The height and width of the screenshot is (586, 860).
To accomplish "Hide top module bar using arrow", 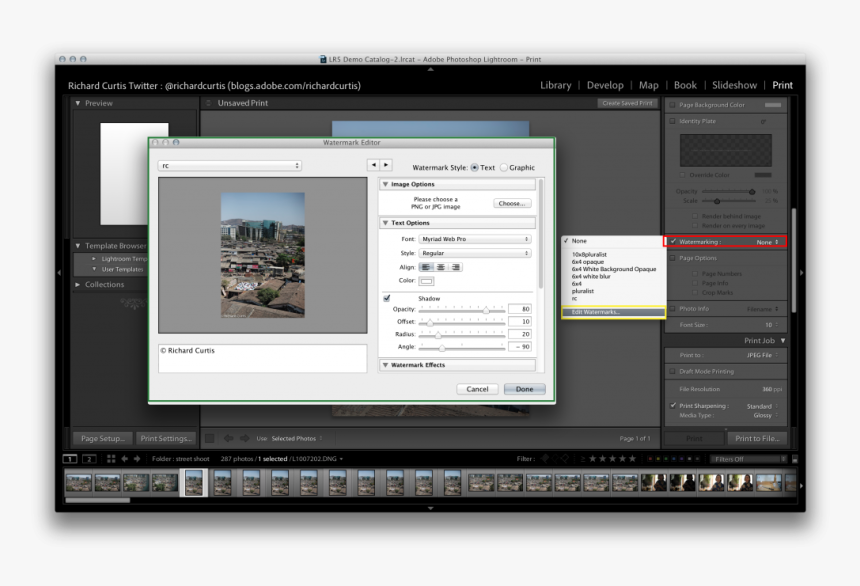I will coord(431,70).
